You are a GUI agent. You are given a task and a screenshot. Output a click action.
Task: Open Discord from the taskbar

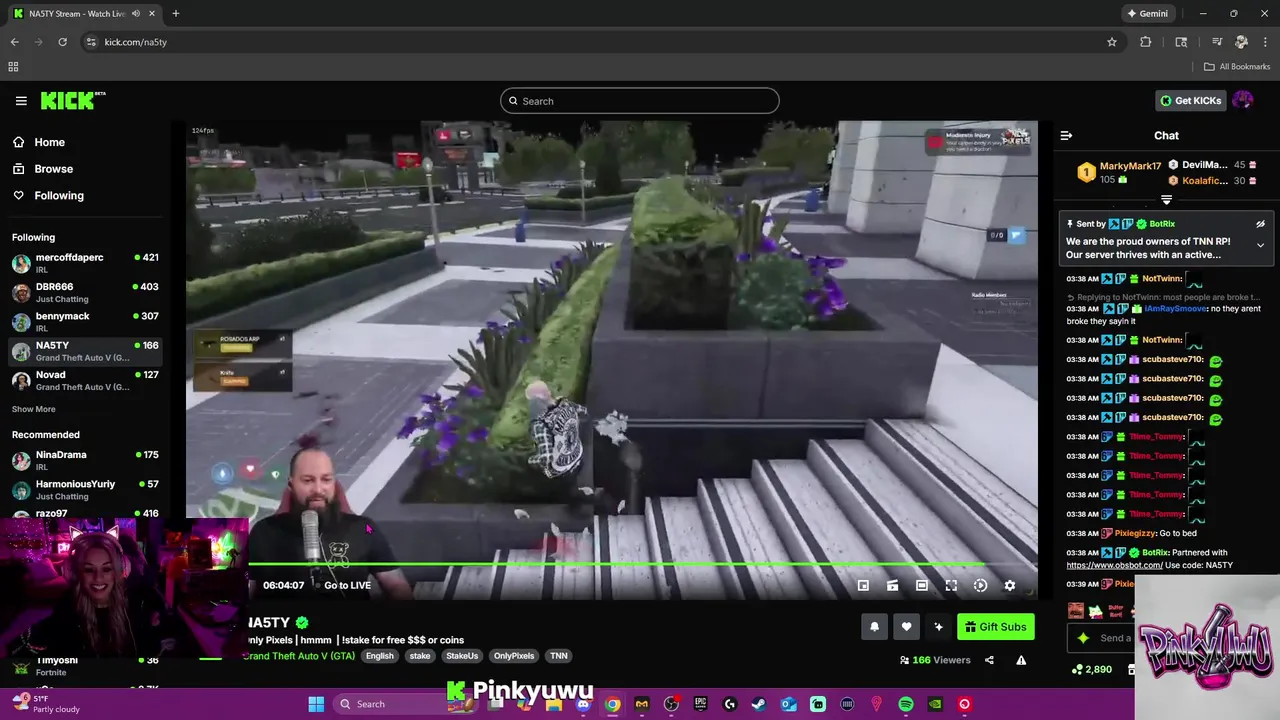pos(583,704)
